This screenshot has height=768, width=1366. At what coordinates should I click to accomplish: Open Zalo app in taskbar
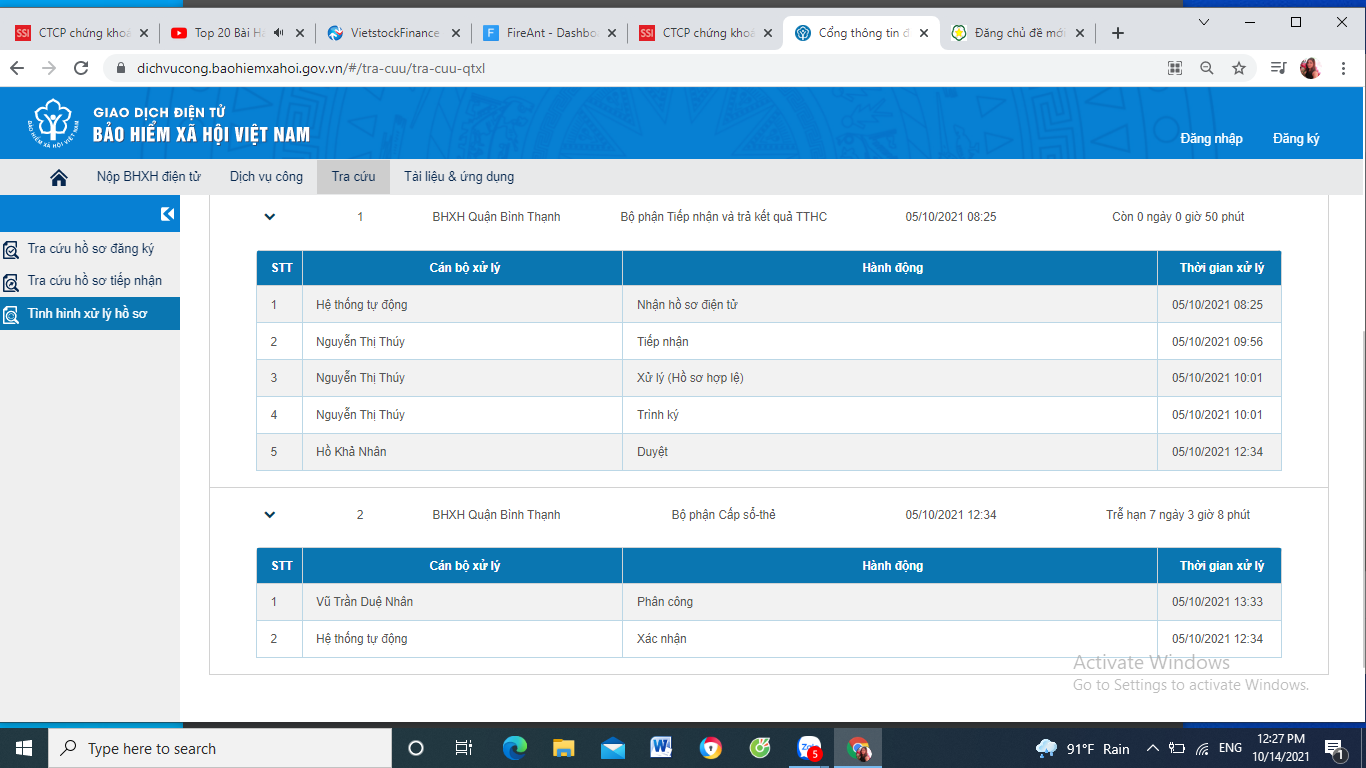(808, 747)
